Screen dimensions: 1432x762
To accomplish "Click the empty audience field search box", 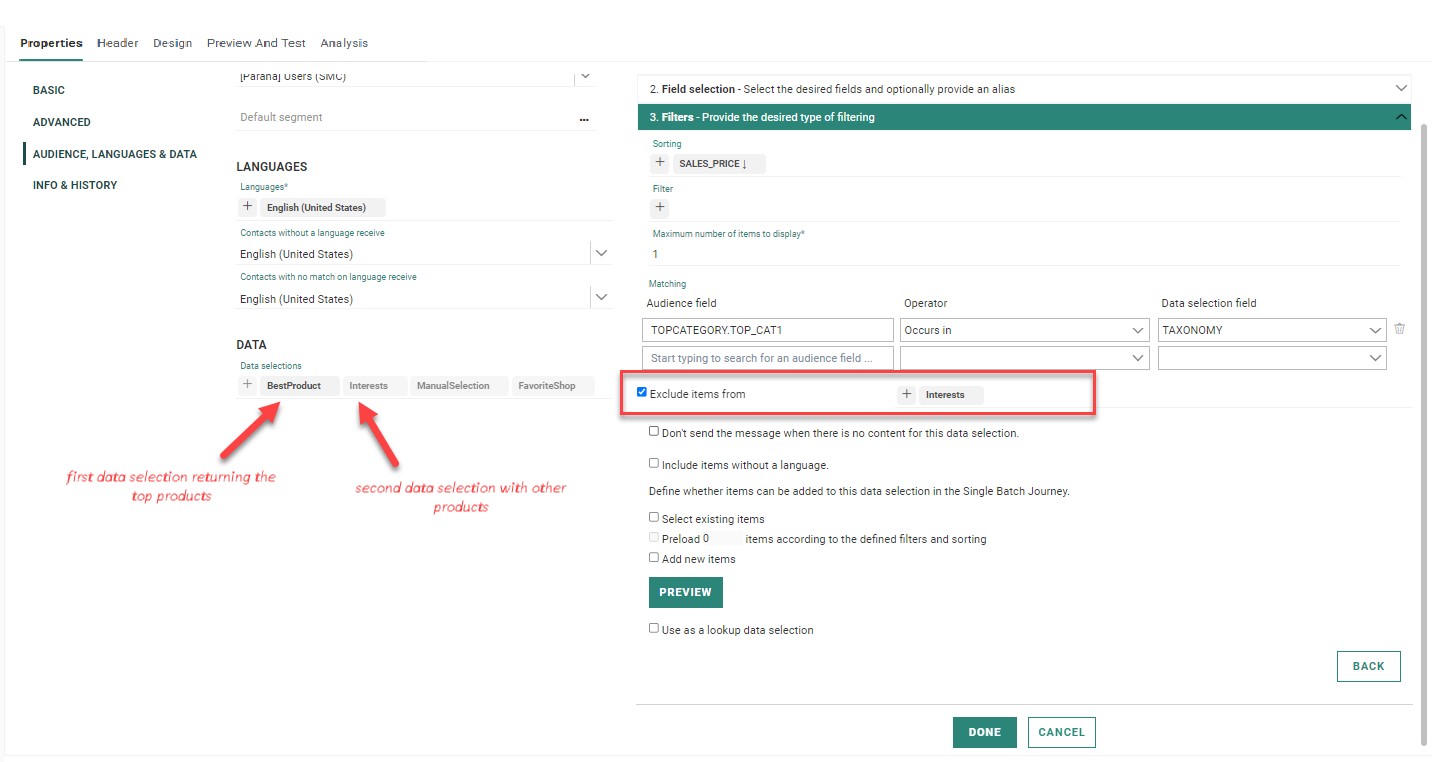I will (x=768, y=358).
